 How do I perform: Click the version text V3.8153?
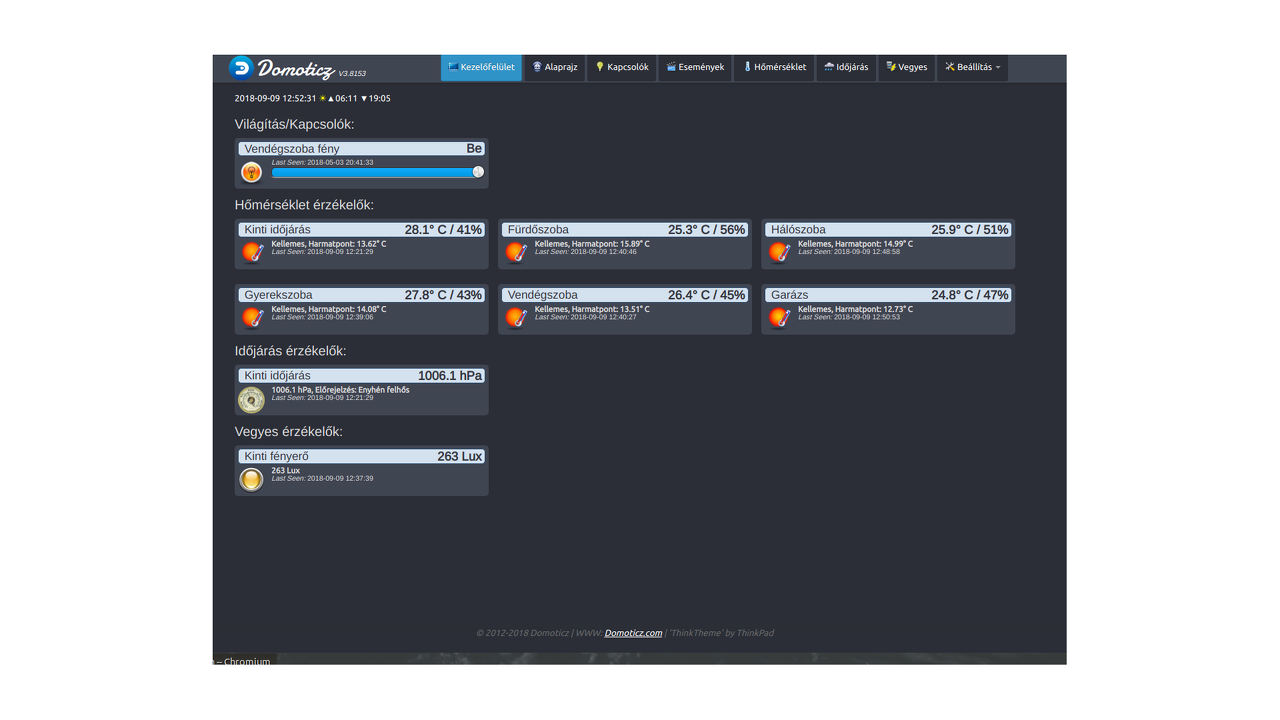pyautogui.click(x=352, y=74)
